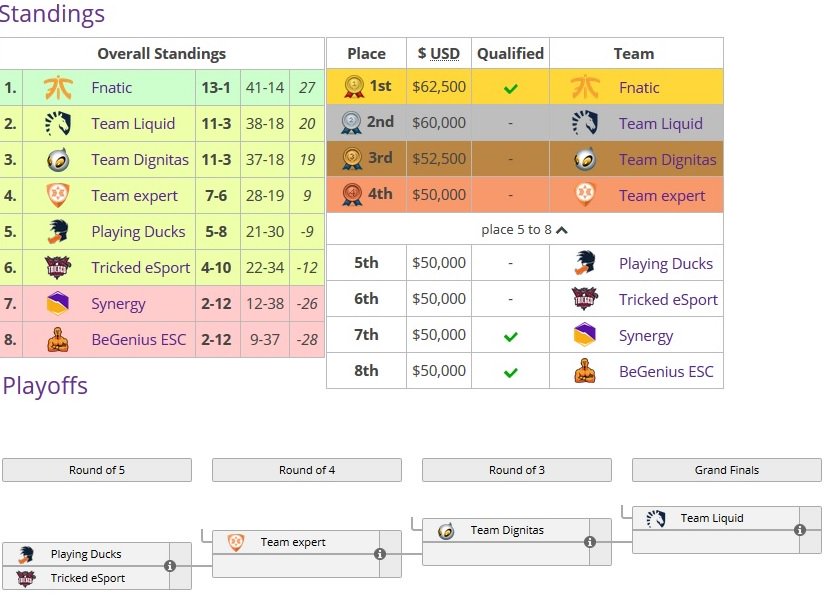Click the Playoffs section heading

(x=45, y=386)
